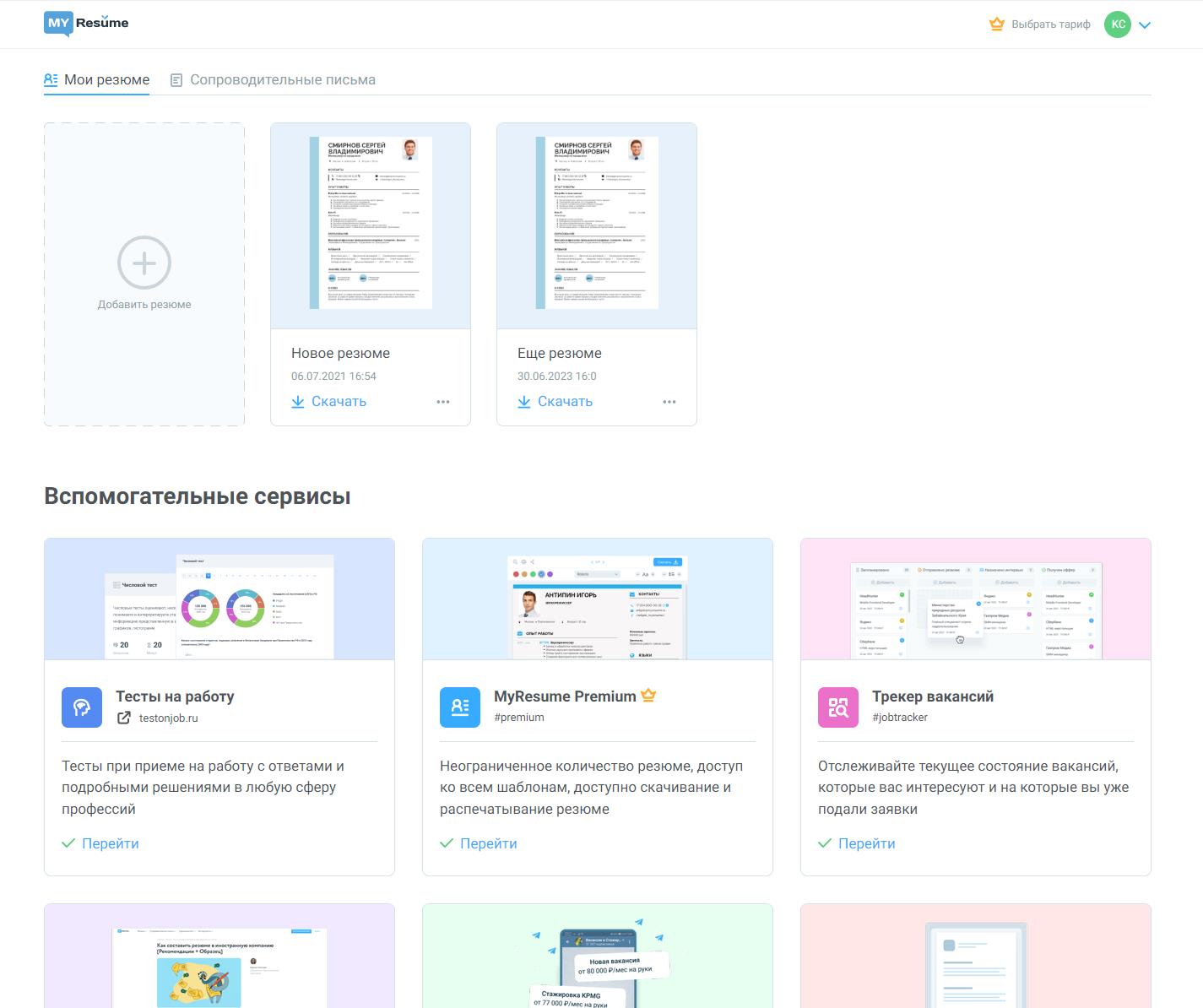Open the document illustration banner card
Image resolution: width=1203 pixels, height=1008 pixels.
coord(976,956)
